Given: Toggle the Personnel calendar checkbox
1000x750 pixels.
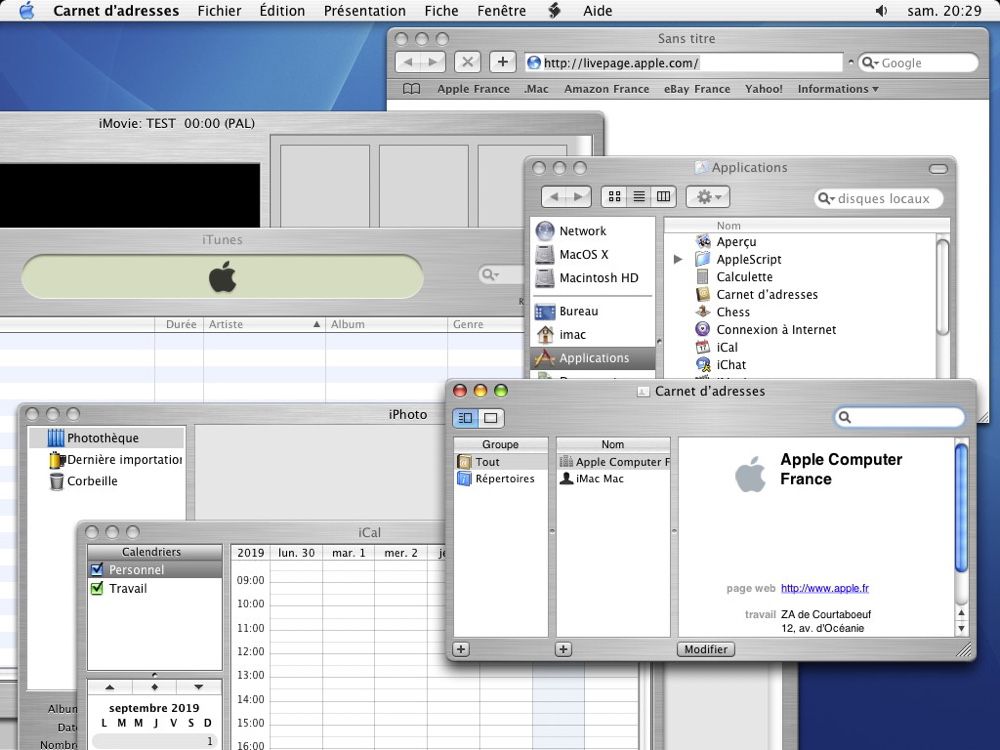Looking at the screenshot, I should click(97, 570).
